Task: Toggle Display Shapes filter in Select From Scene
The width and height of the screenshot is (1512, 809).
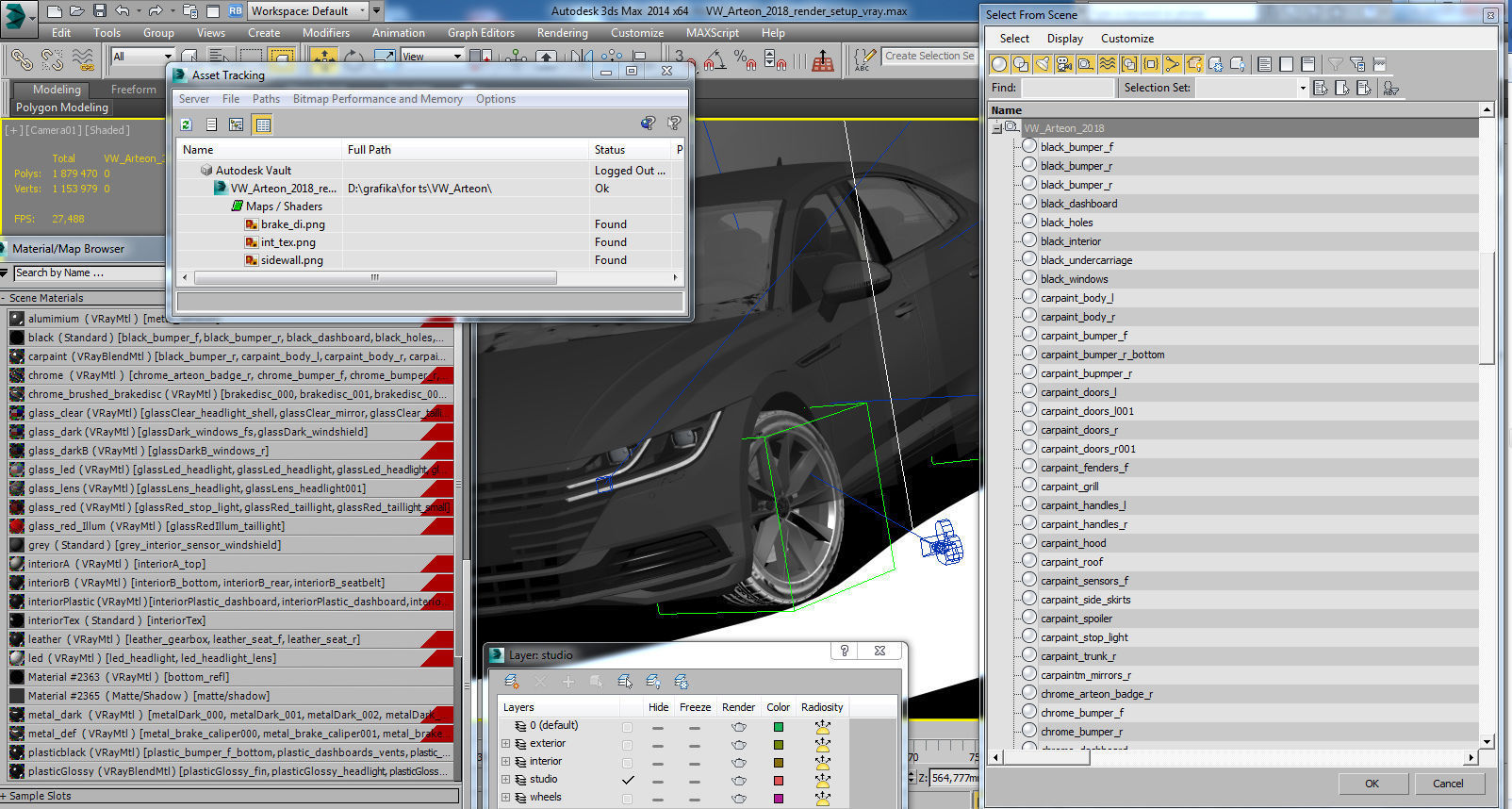Action: [x=1021, y=64]
